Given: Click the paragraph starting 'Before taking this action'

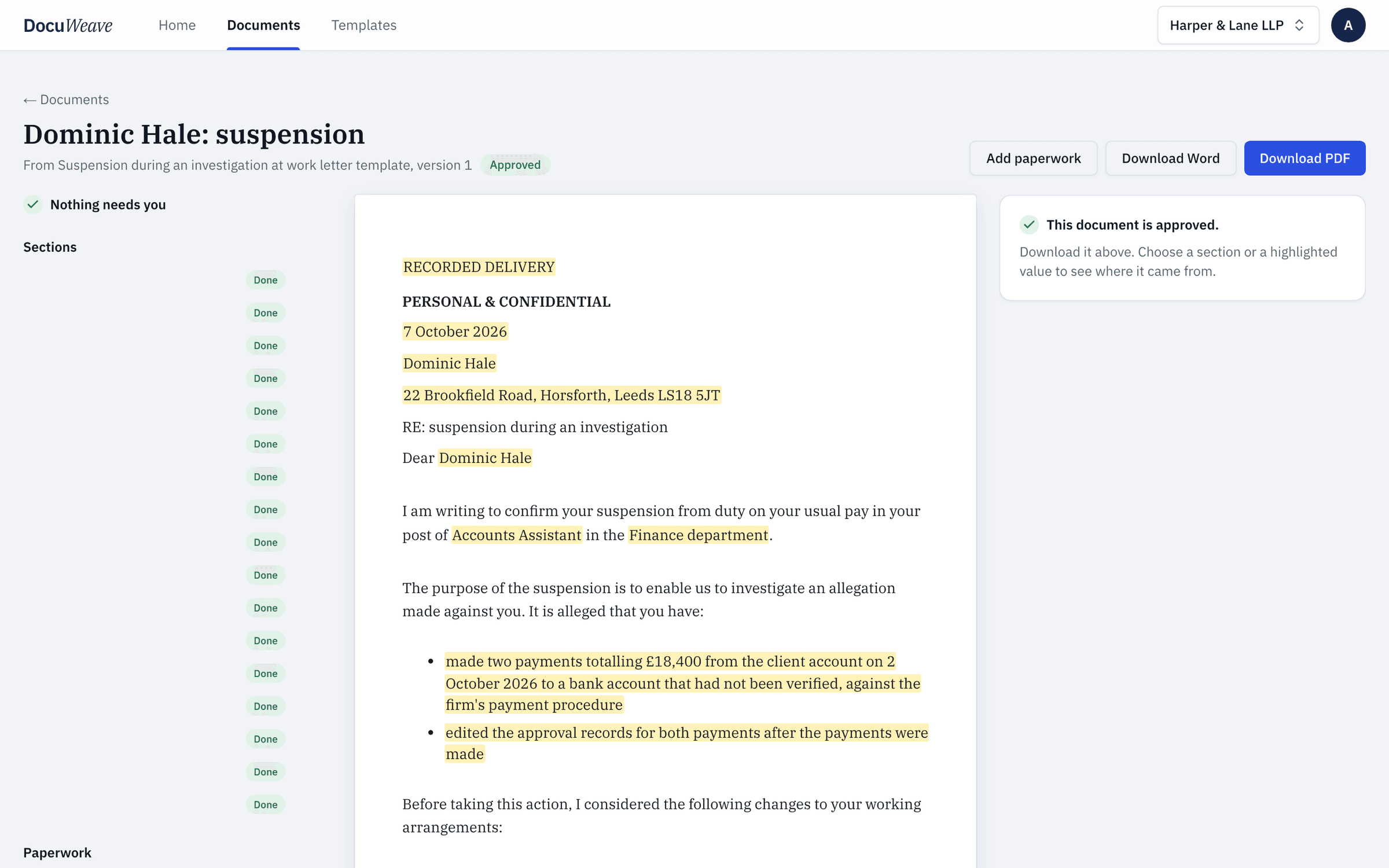Looking at the screenshot, I should pyautogui.click(x=662, y=815).
